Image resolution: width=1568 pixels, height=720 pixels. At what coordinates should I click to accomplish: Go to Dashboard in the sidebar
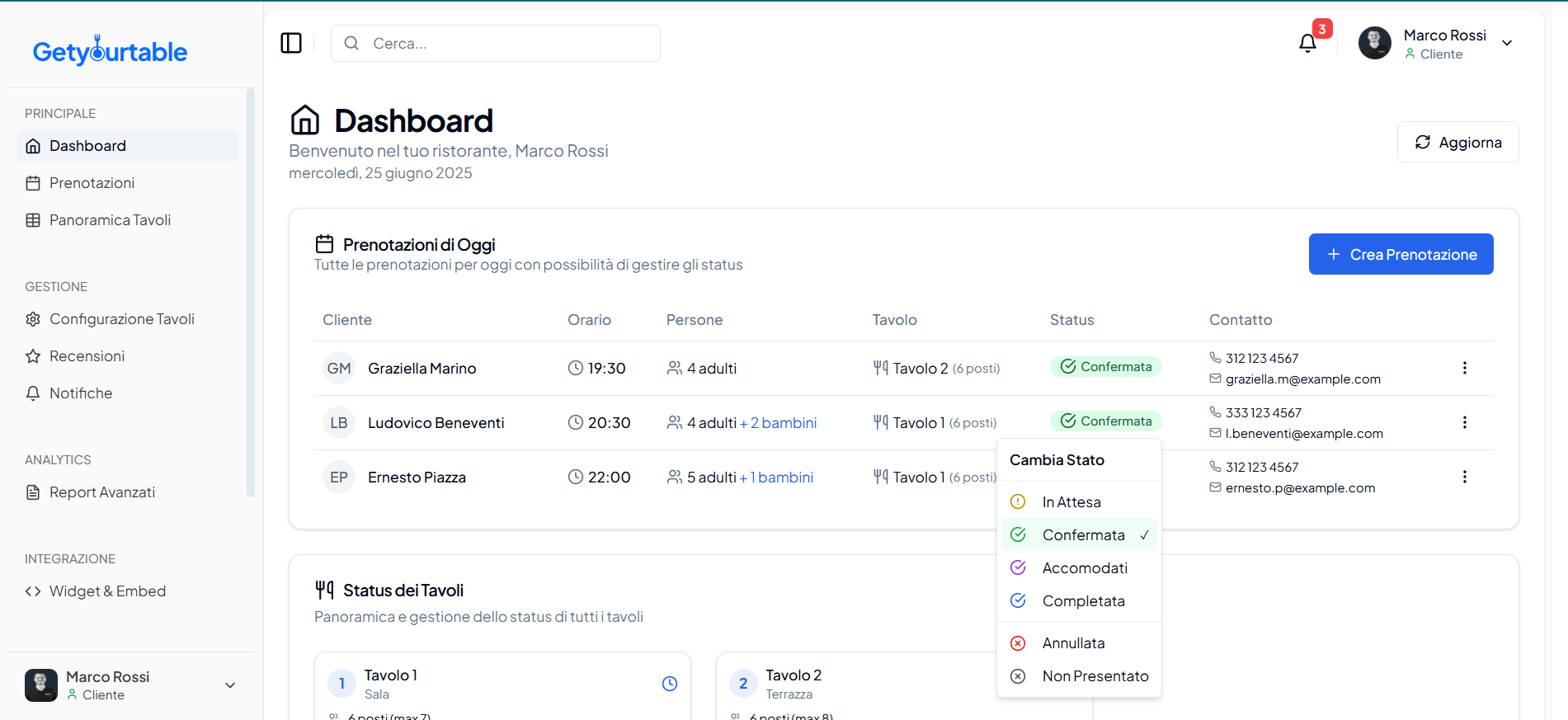click(127, 146)
